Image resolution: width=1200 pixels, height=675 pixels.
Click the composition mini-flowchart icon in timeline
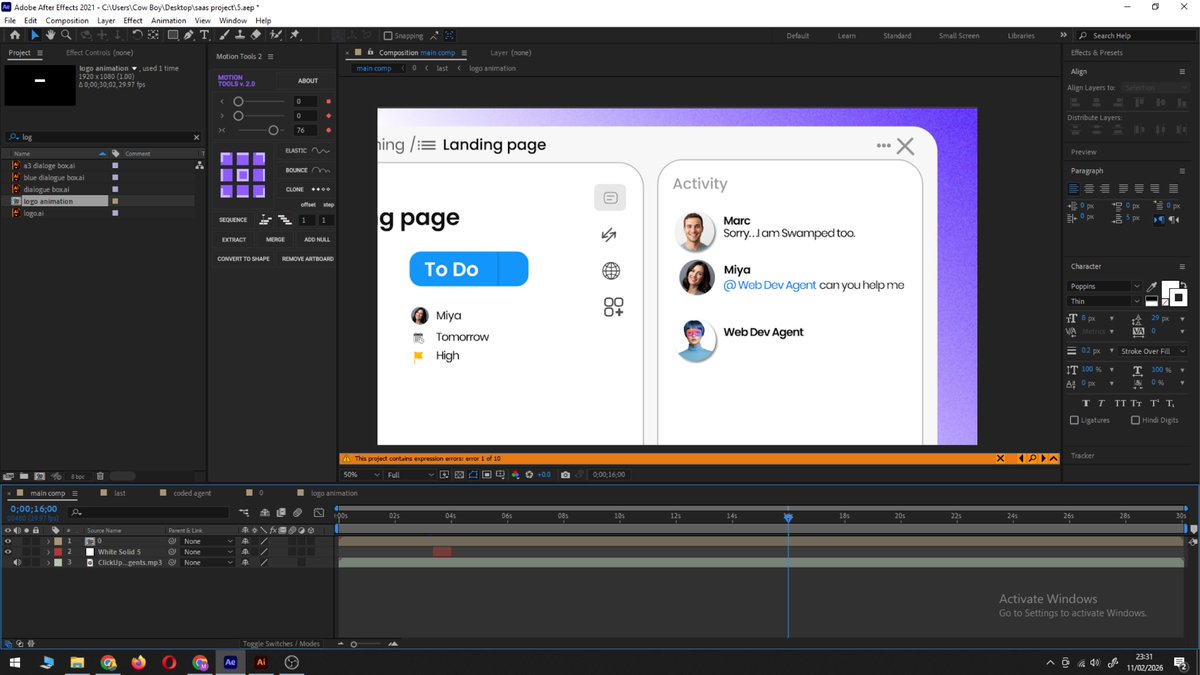coord(244,513)
